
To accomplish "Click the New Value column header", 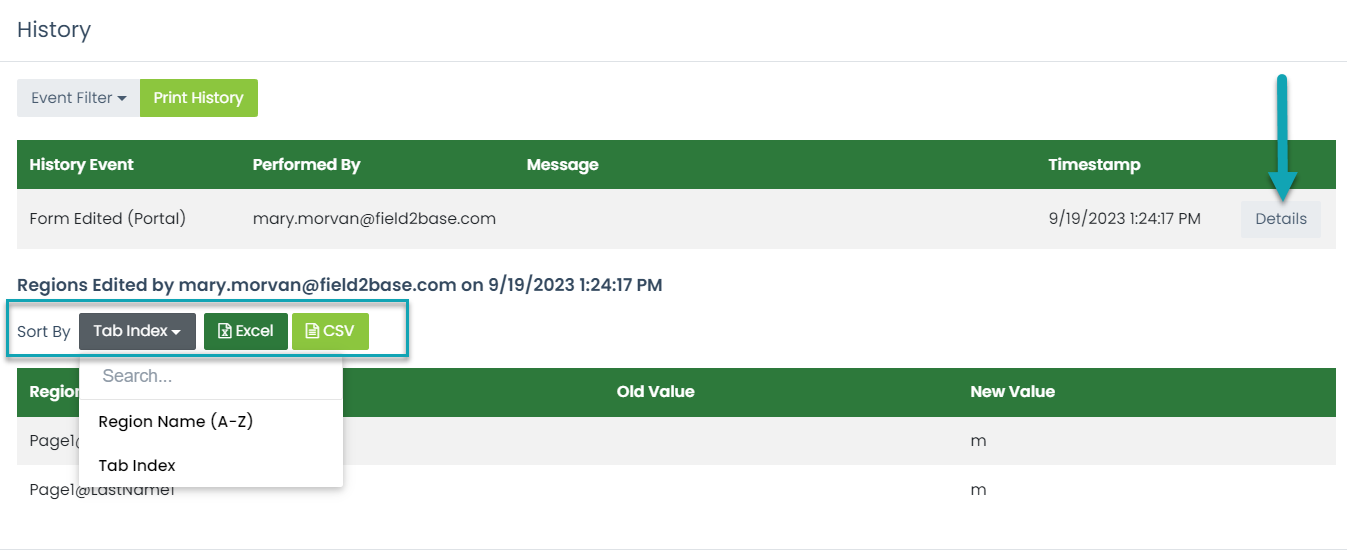I will pos(1012,391).
